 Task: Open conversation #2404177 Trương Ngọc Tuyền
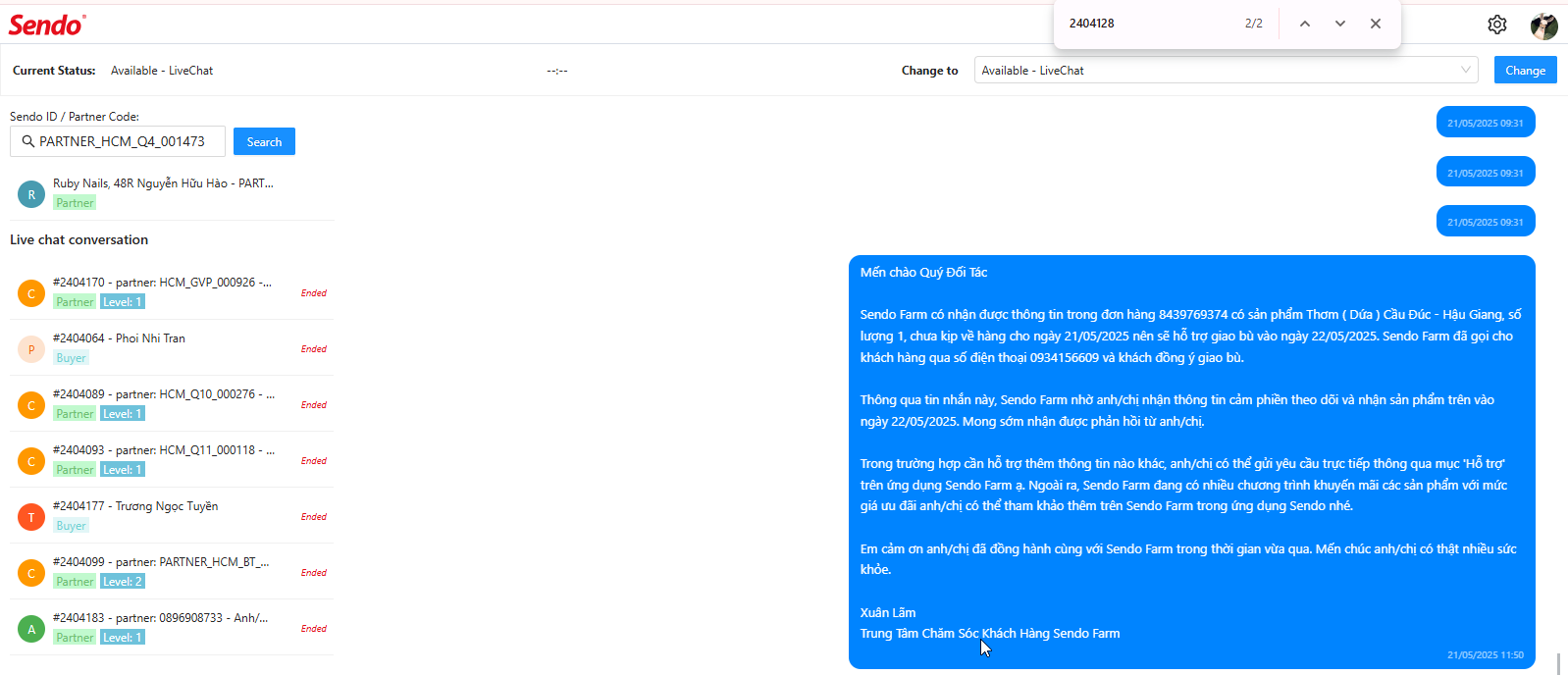coord(172,516)
